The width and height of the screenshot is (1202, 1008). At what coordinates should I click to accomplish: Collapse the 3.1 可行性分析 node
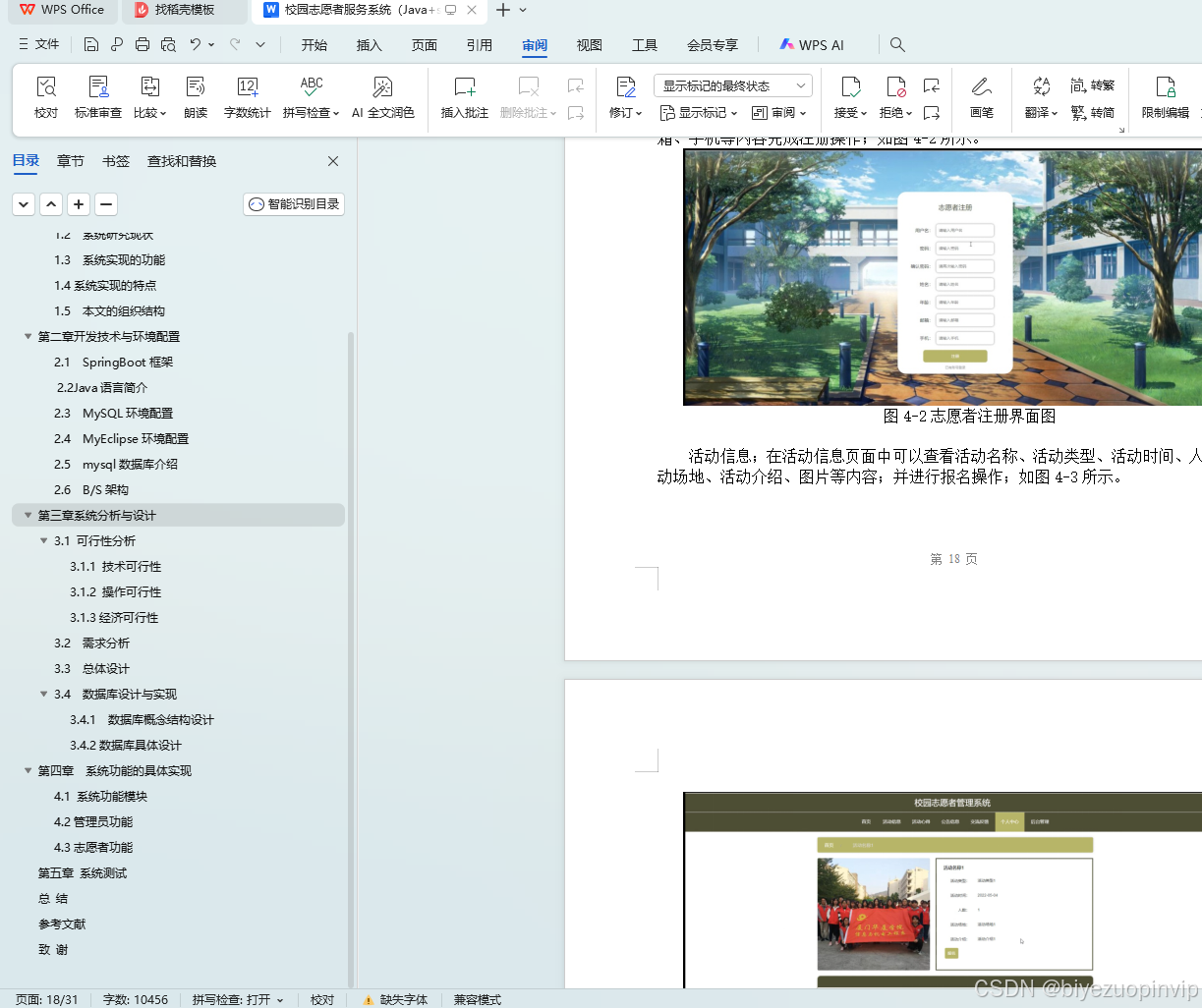43,540
